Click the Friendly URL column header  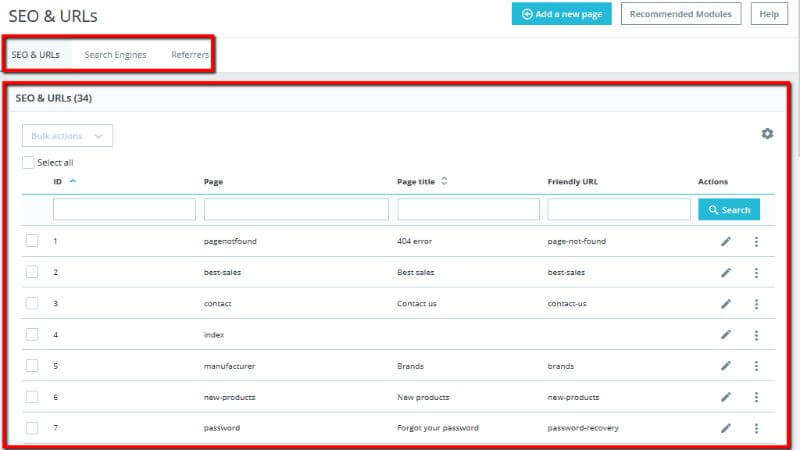click(572, 182)
